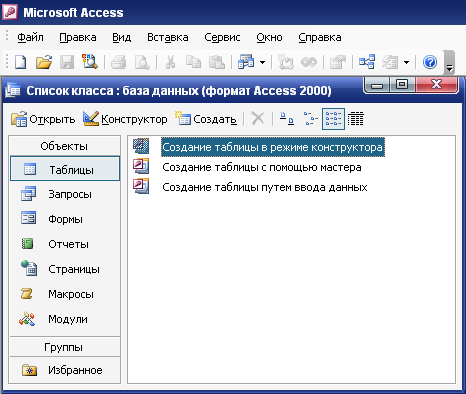This screenshot has height=394, width=466.
Task: Select Отчеты in the objects pane
Action: click(x=65, y=244)
